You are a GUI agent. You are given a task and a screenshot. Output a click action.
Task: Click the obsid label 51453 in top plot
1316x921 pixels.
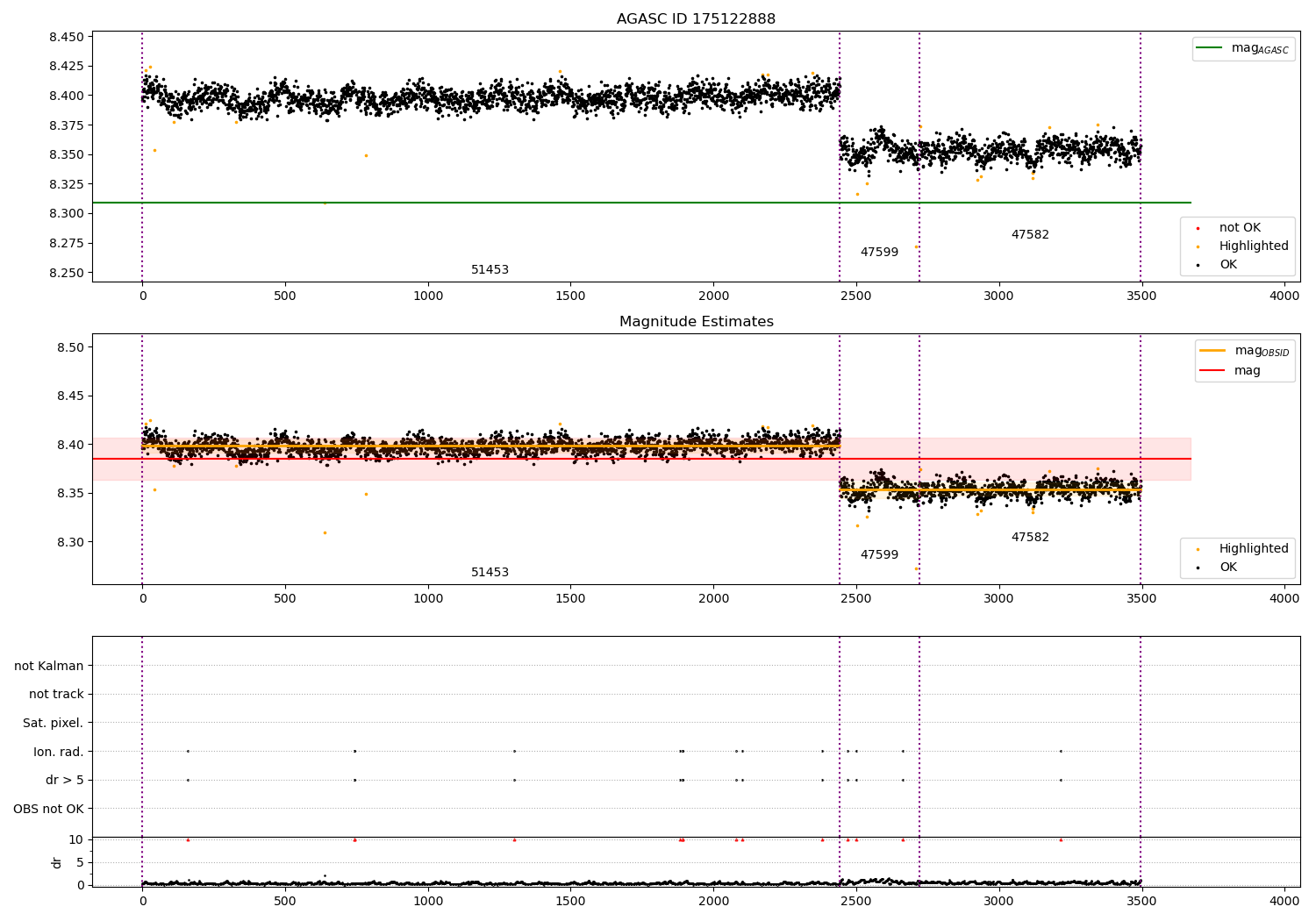pyautogui.click(x=490, y=269)
